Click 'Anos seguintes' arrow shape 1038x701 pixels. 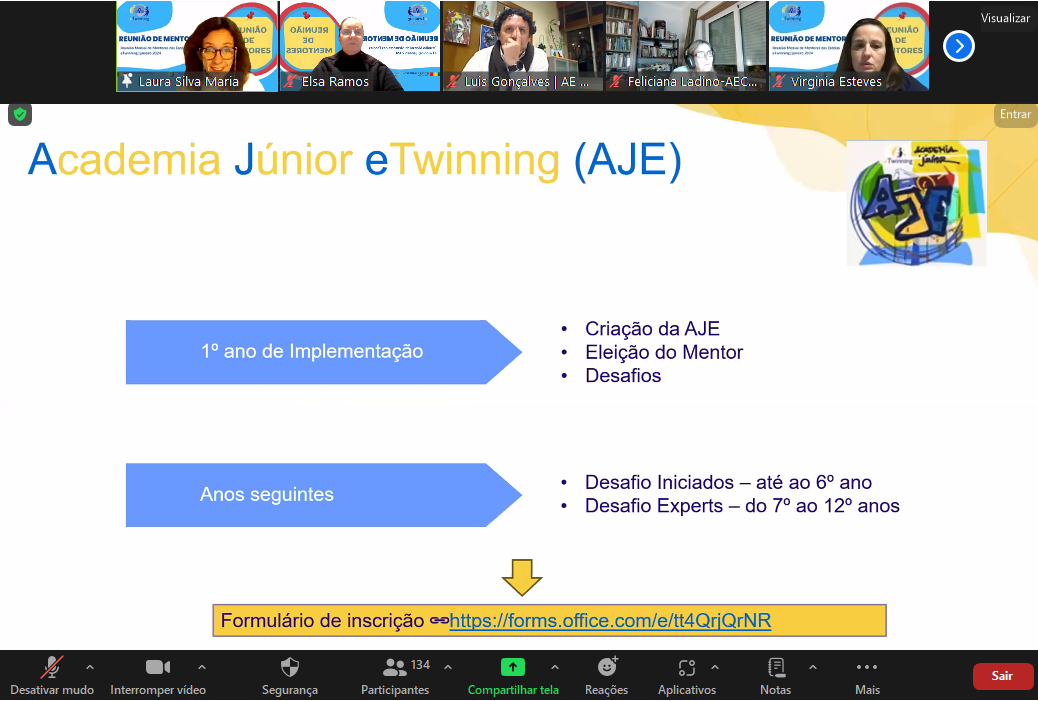(324, 495)
